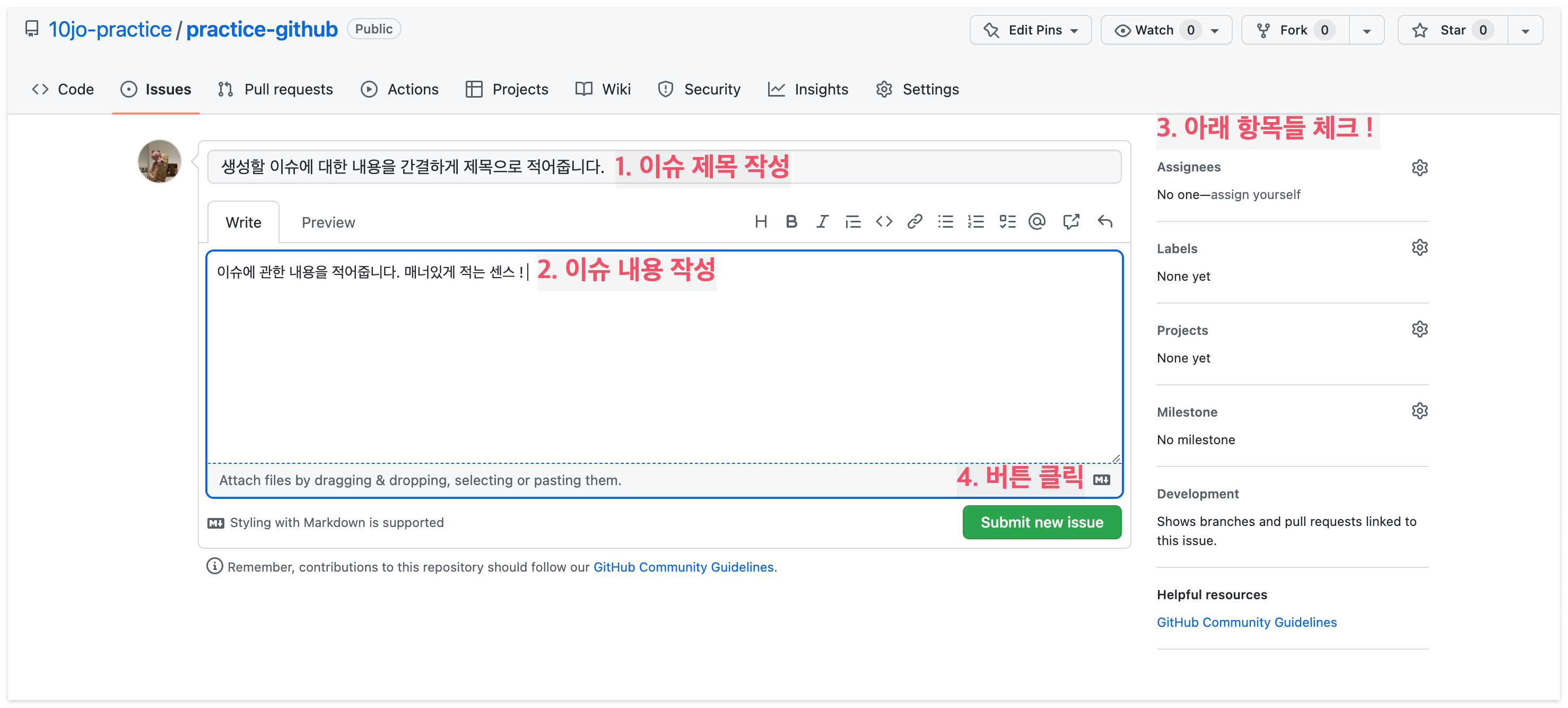Add a link via toolbar
Image resolution: width=1568 pixels, height=708 pixels.
[914, 222]
